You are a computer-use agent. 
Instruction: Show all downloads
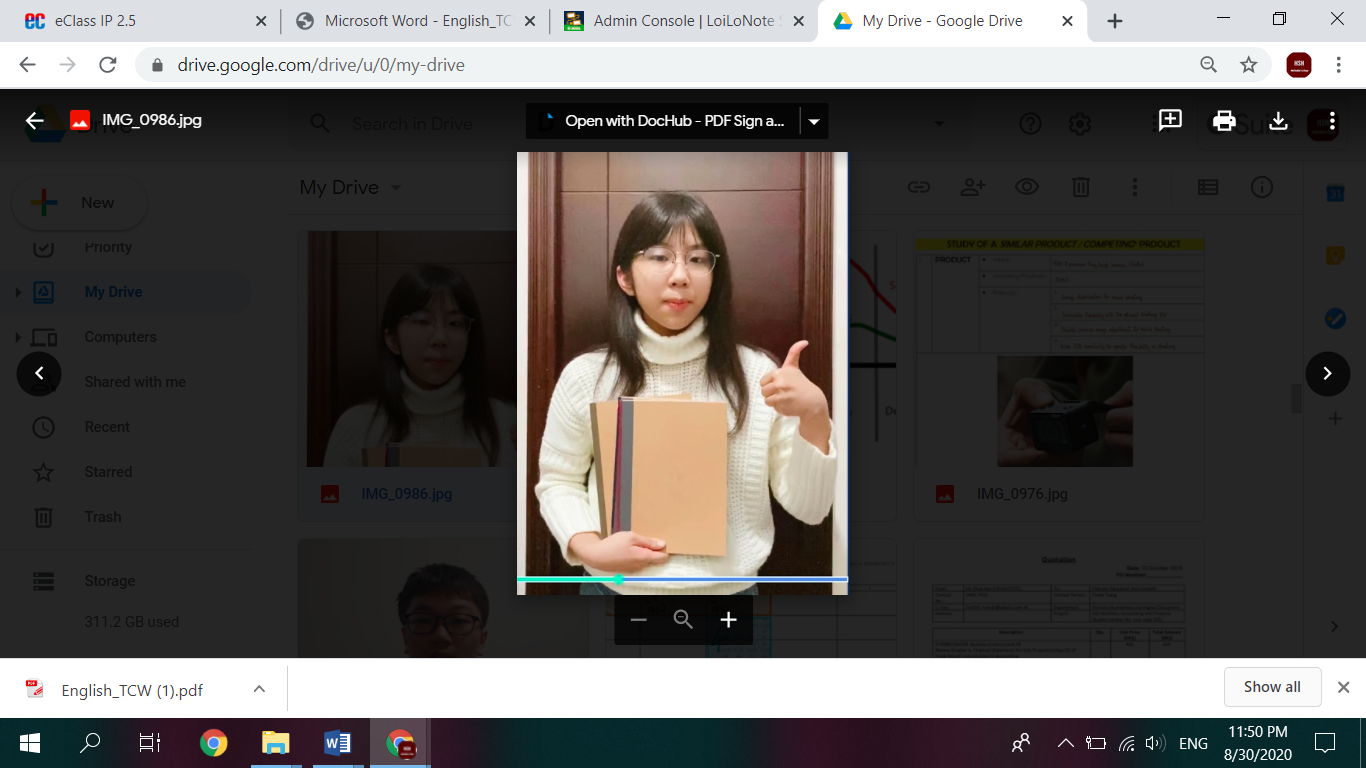[x=1272, y=687]
